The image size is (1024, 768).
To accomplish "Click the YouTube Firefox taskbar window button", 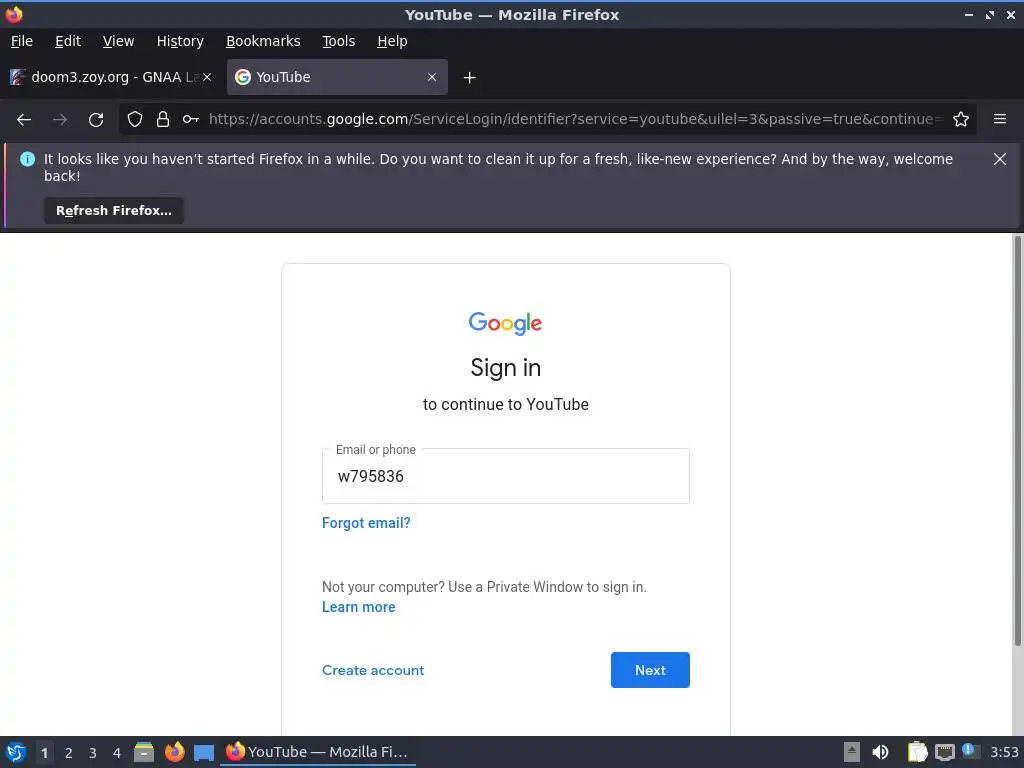I will click(x=318, y=752).
